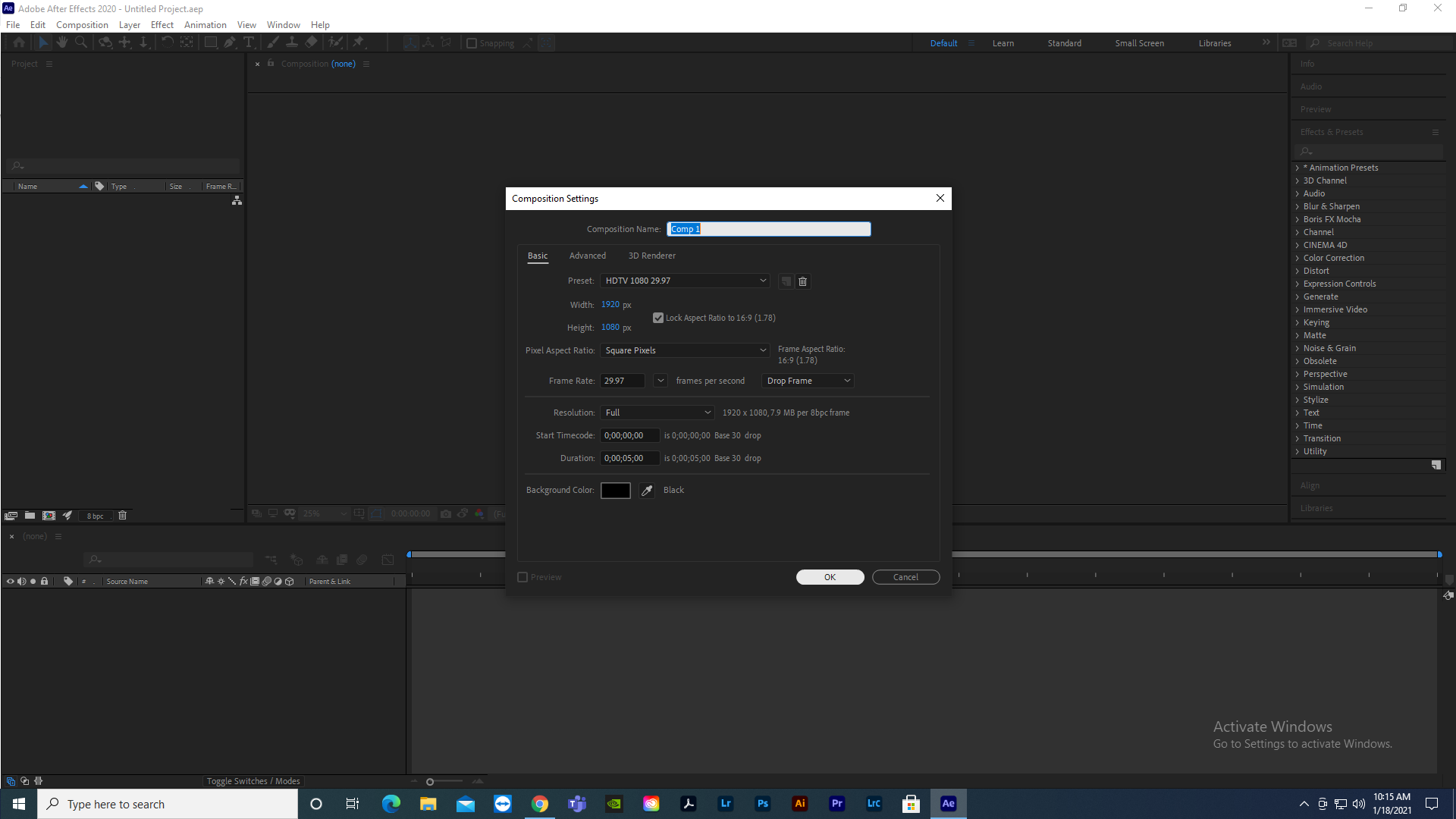Click OK in Composition Settings
The image size is (1456, 819).
(x=830, y=577)
